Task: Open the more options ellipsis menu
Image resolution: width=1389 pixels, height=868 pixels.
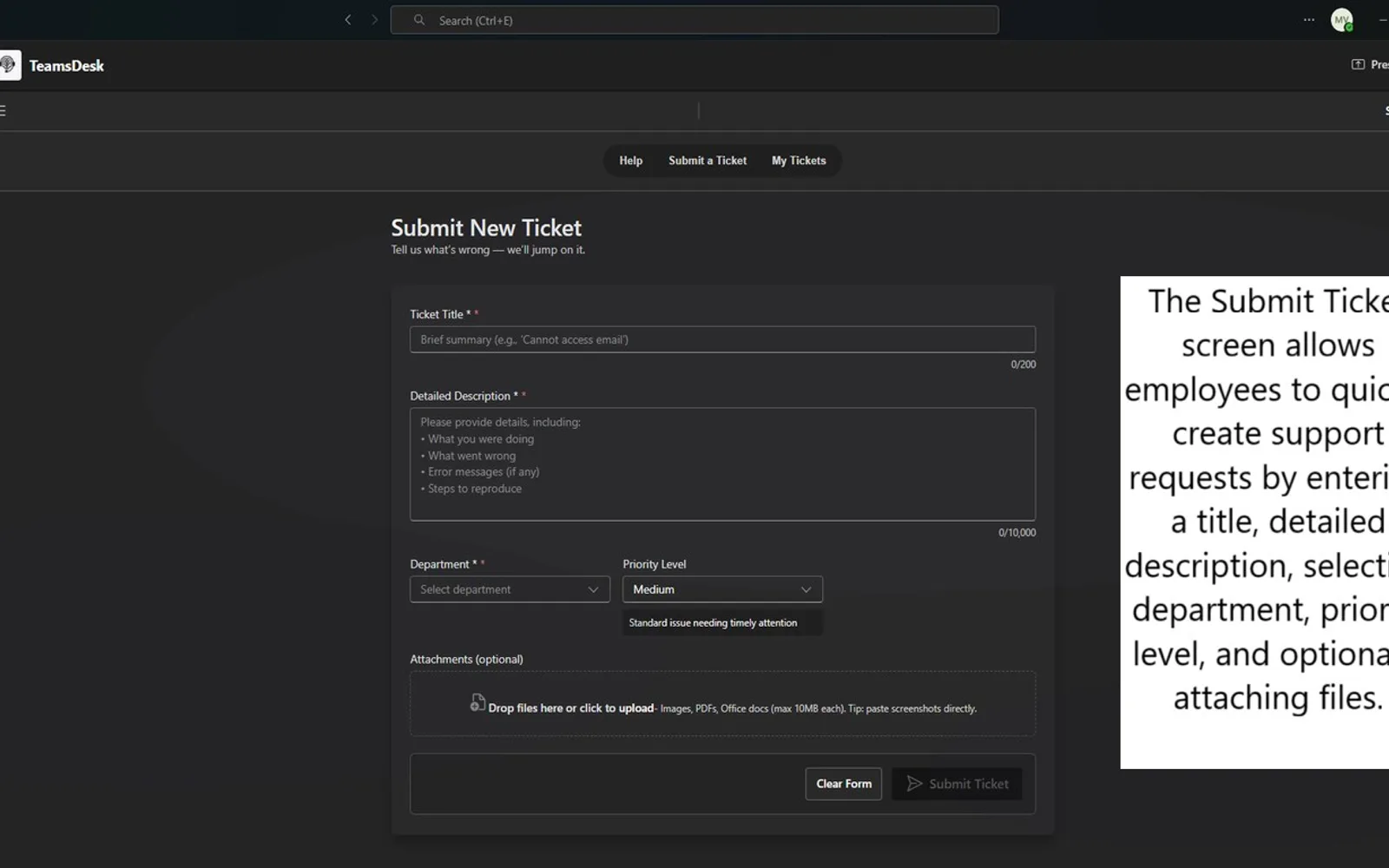Action: tap(1308, 20)
